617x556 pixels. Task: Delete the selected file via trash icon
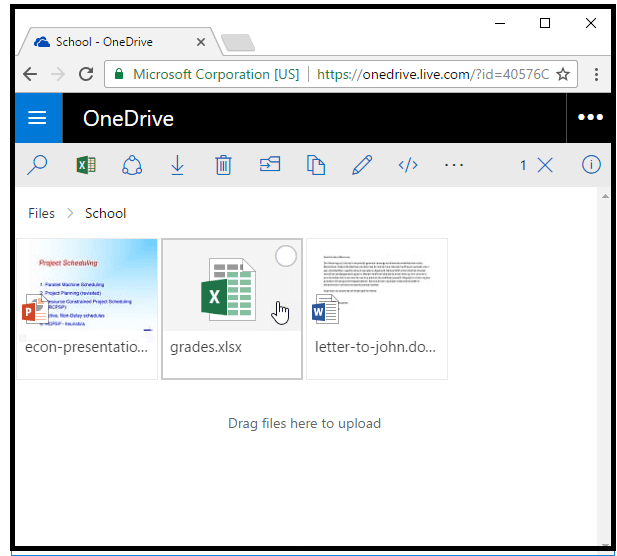pos(224,165)
